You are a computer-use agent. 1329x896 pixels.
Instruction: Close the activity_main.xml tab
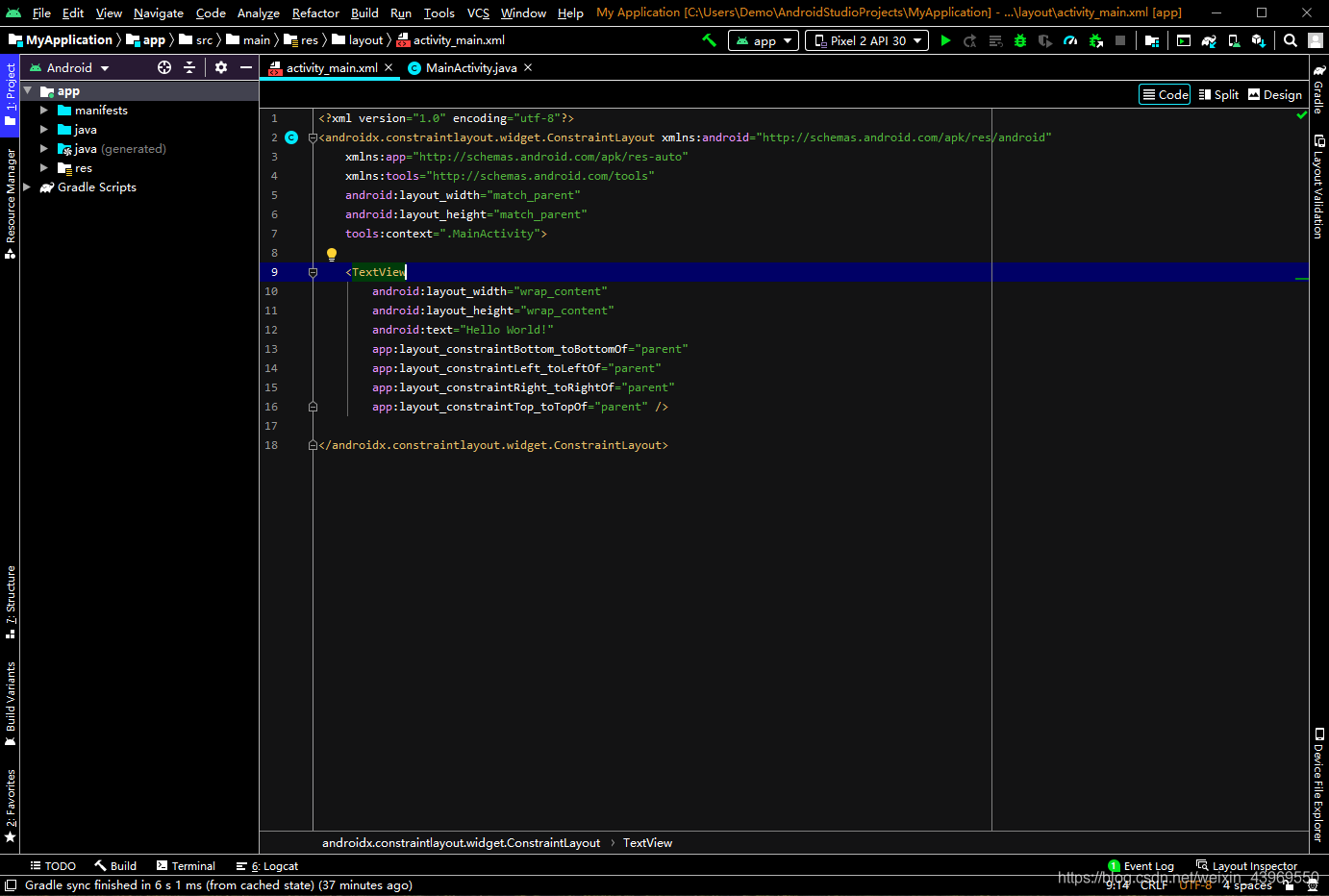tap(389, 67)
